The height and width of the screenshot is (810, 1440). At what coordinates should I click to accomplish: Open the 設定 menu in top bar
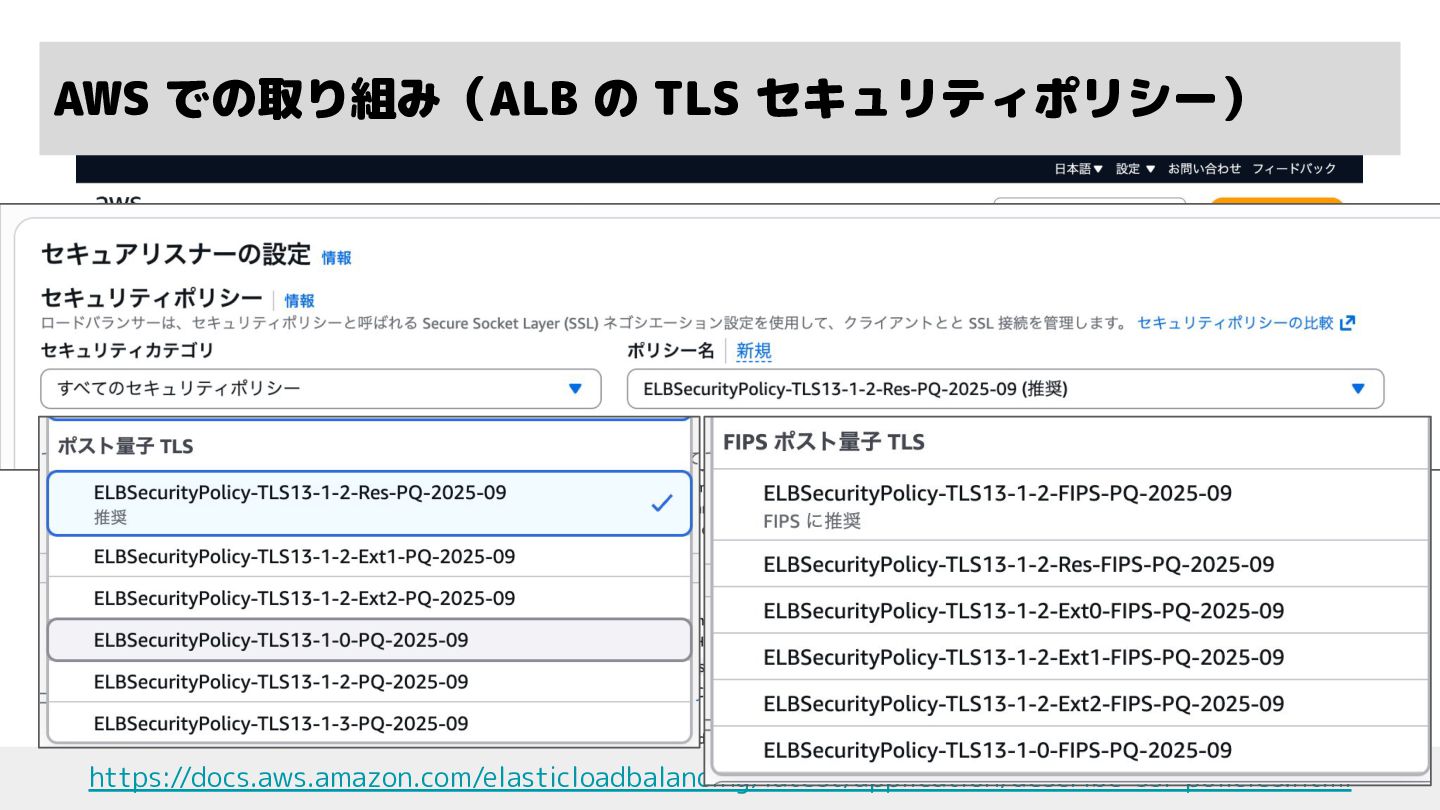pyautogui.click(x=1135, y=169)
